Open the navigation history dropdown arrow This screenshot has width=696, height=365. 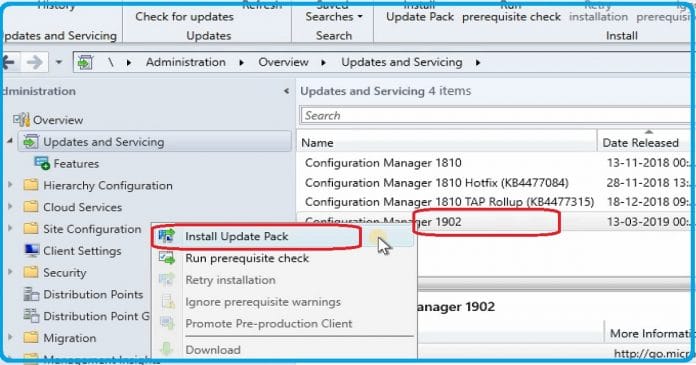click(59, 62)
